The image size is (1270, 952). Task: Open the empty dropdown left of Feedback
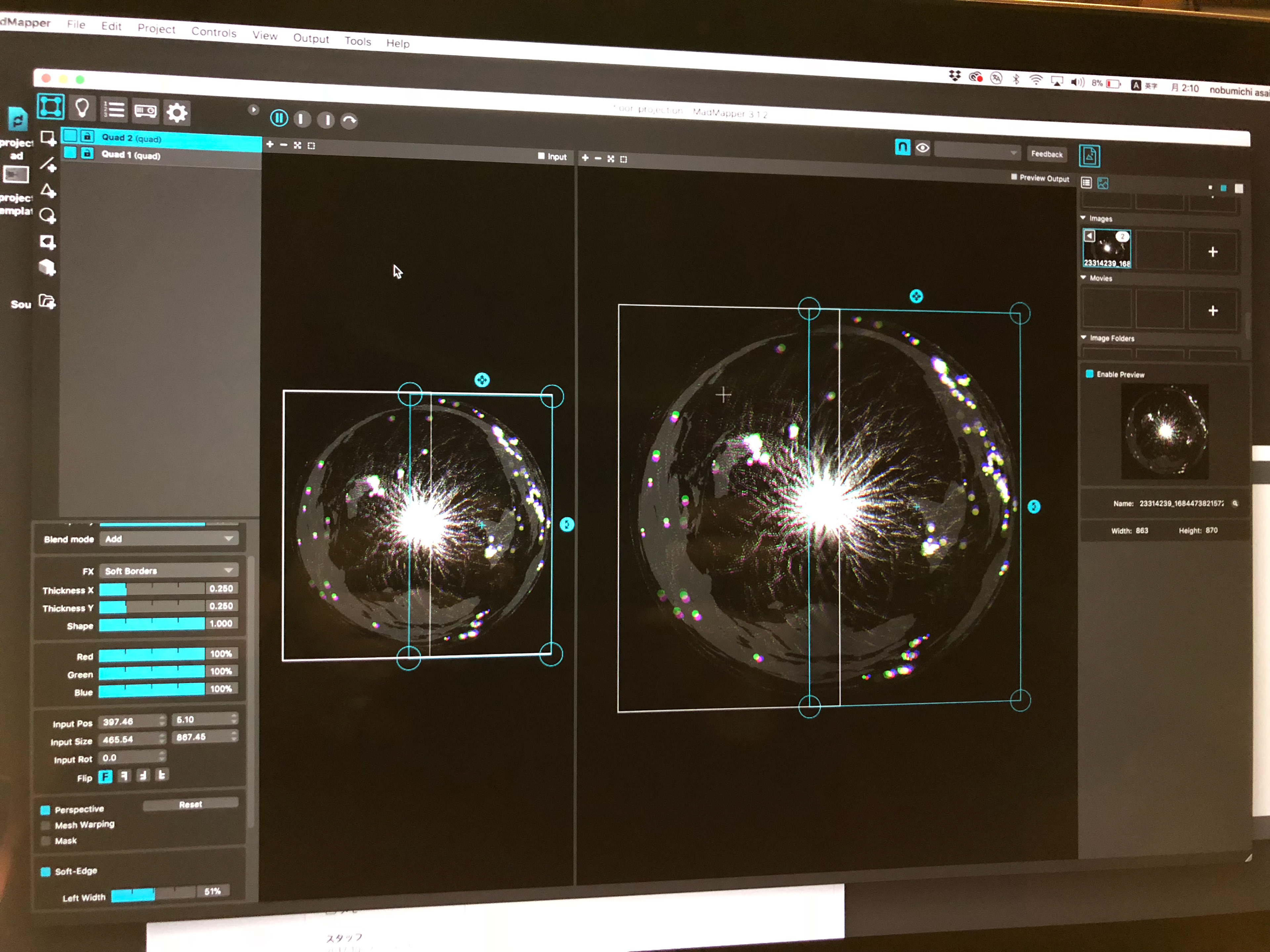(x=977, y=151)
